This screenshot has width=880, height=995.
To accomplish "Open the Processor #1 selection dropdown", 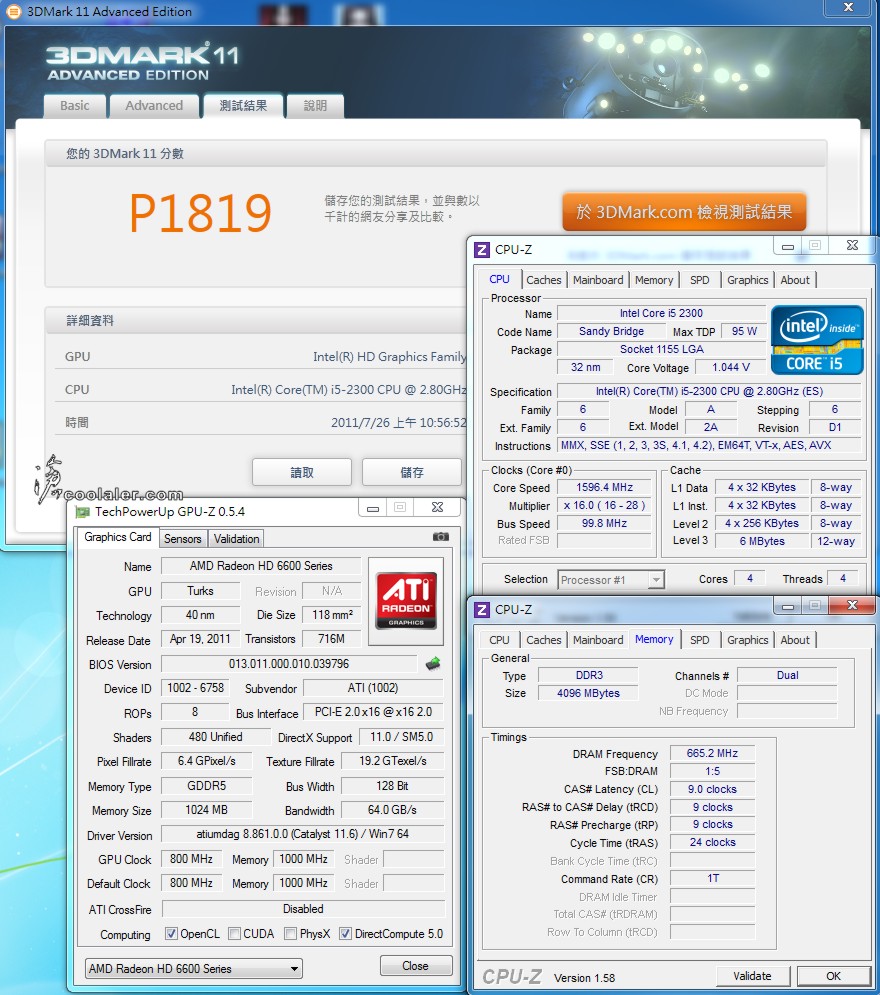I will pyautogui.click(x=611, y=579).
